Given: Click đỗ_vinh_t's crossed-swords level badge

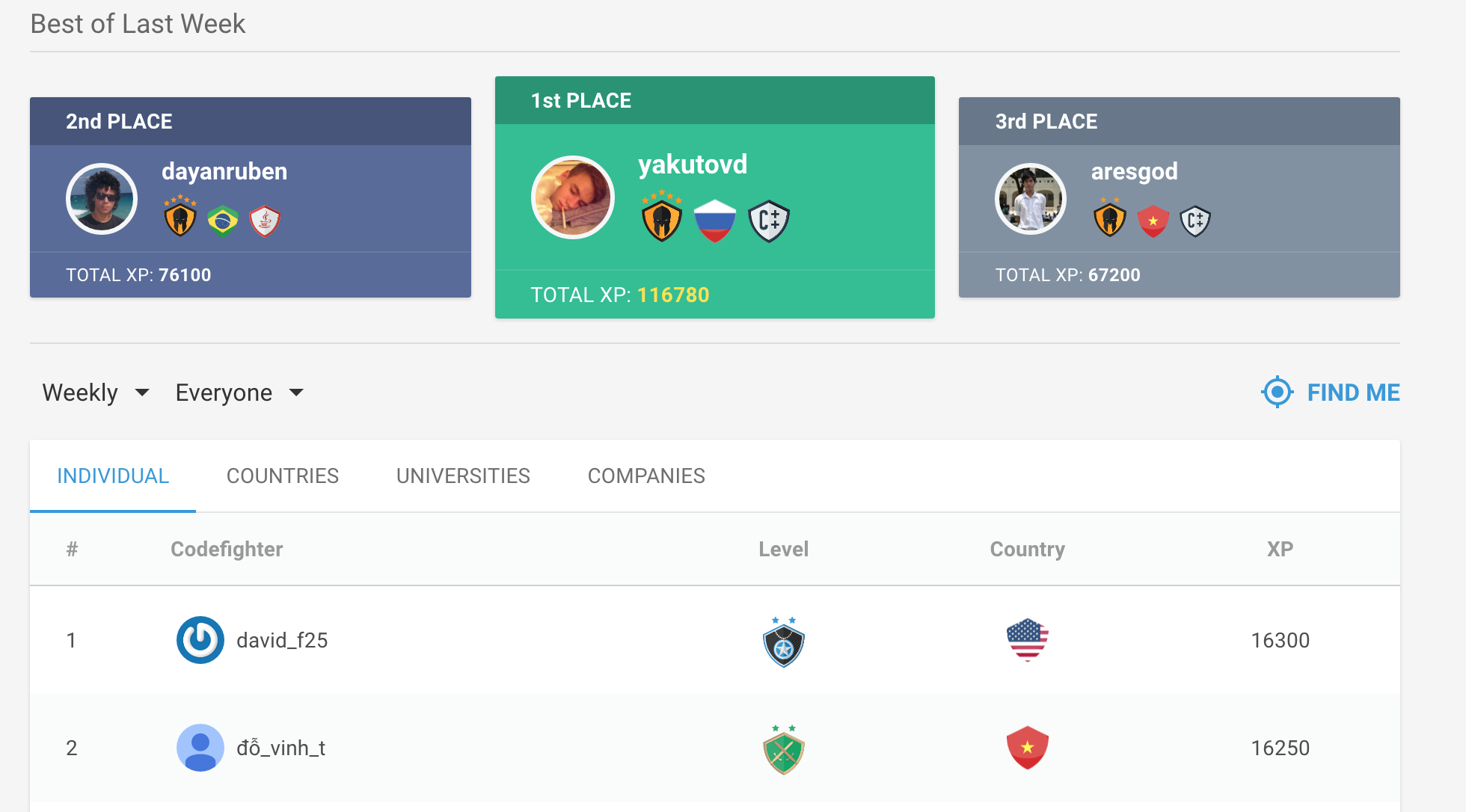Looking at the screenshot, I should coord(783,750).
